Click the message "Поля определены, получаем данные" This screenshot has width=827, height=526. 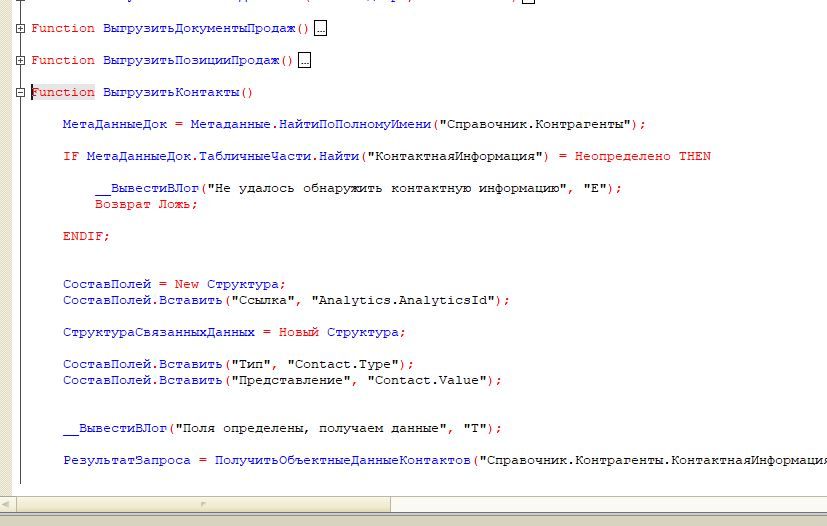click(x=311, y=428)
